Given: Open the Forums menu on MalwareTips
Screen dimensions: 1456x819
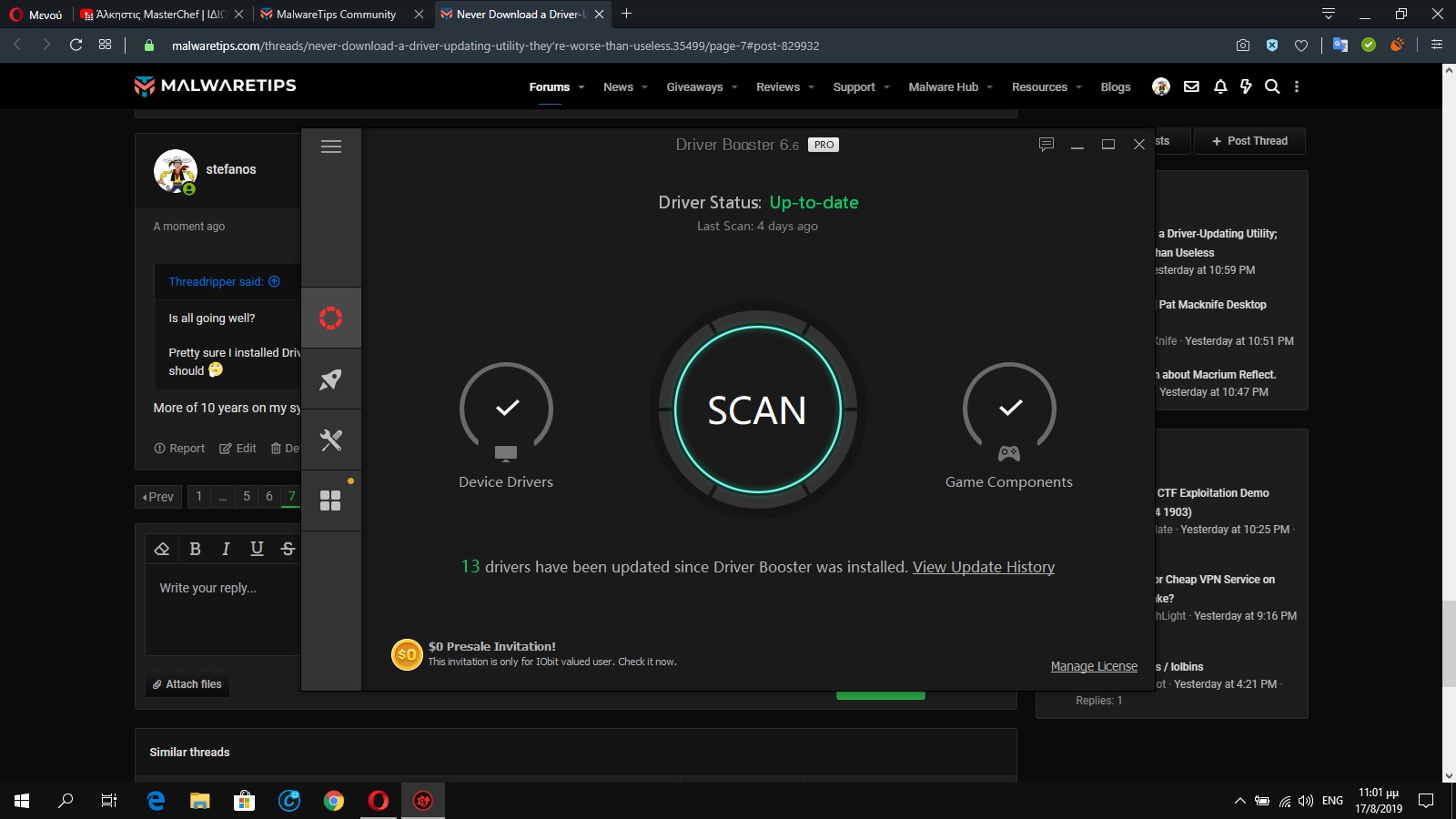Looking at the screenshot, I should 550,87.
